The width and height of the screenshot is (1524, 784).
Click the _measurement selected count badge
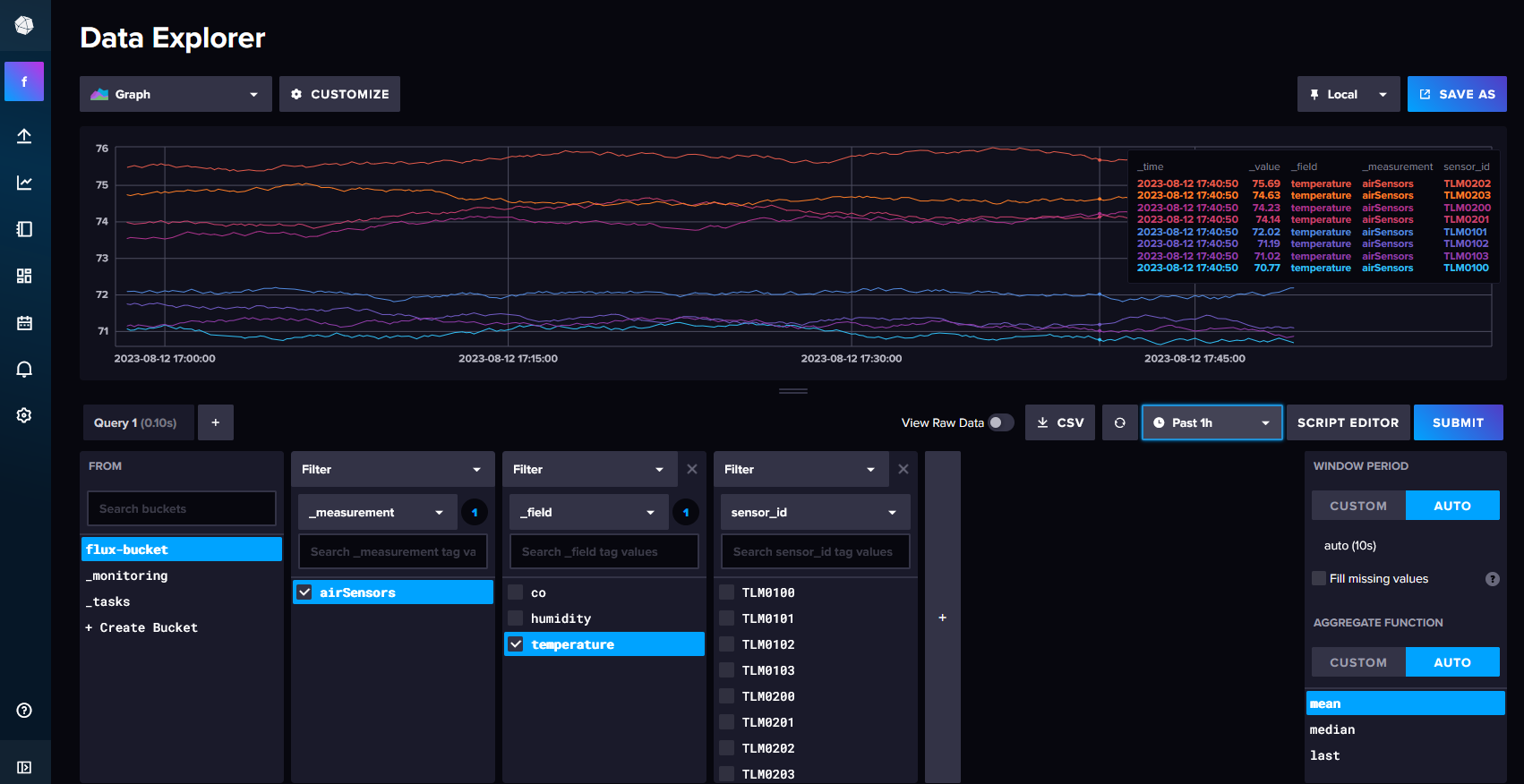pos(475,512)
